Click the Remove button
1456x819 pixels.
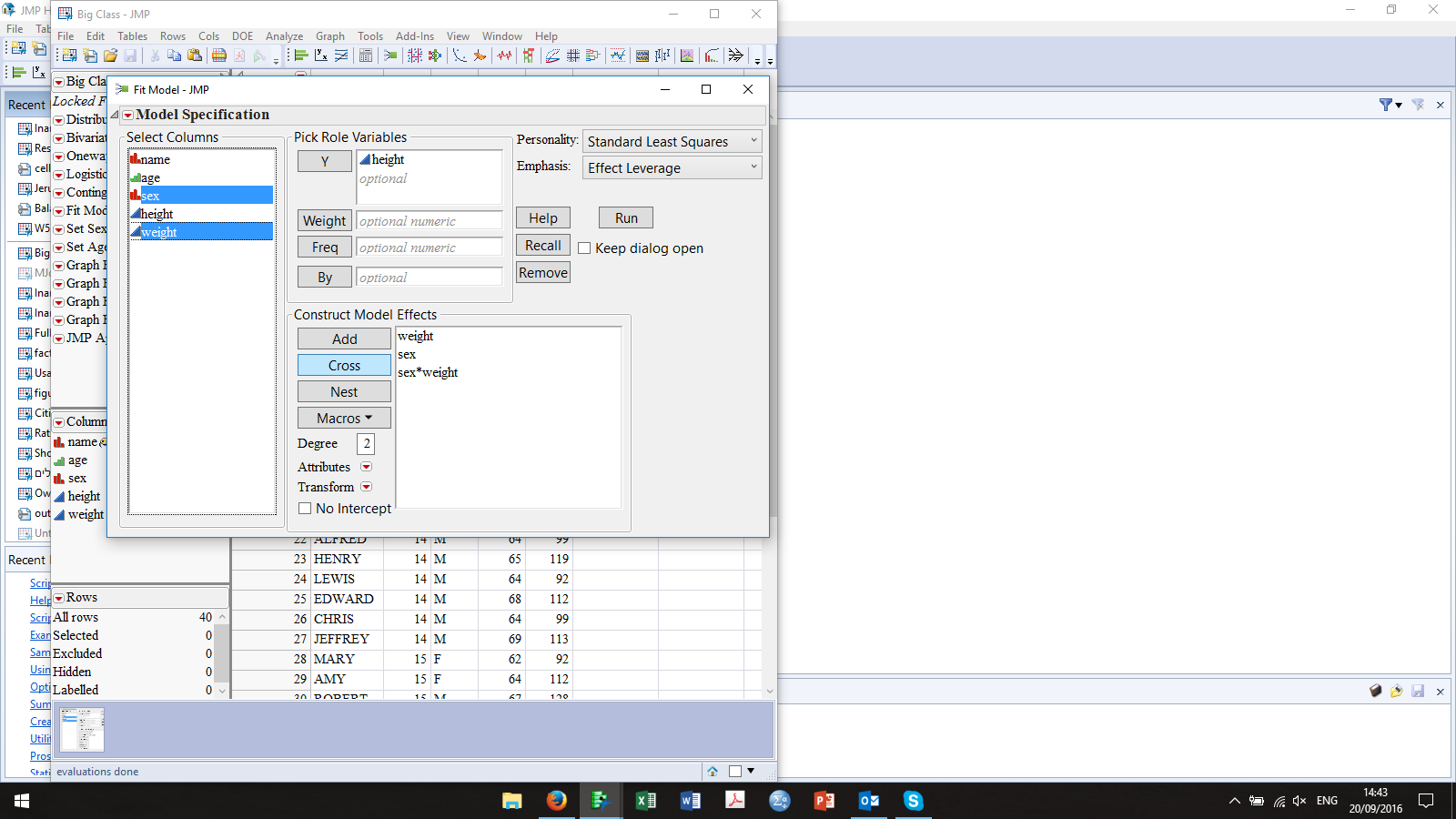[x=542, y=272]
